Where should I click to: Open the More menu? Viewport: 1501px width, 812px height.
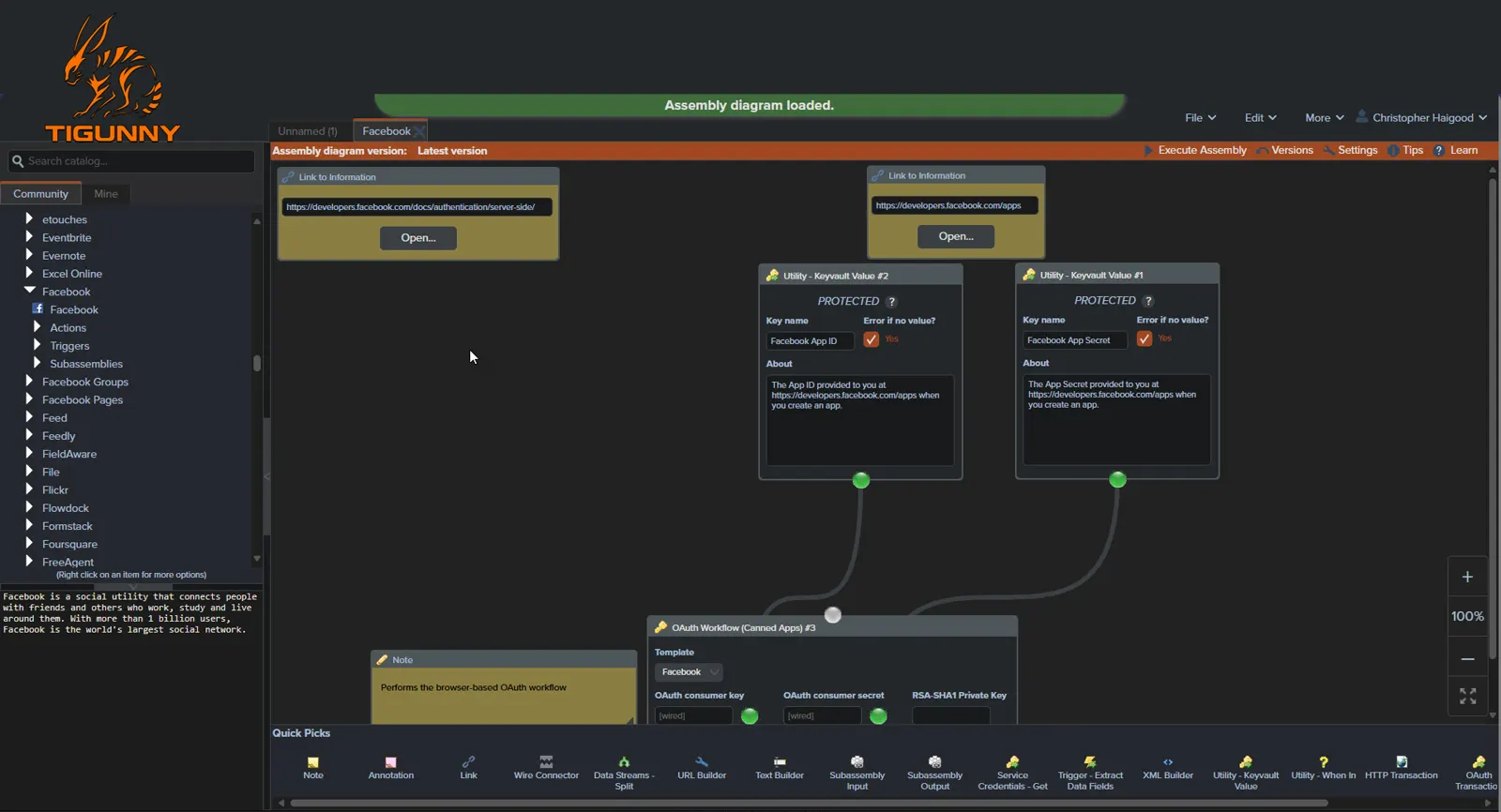coord(1325,118)
